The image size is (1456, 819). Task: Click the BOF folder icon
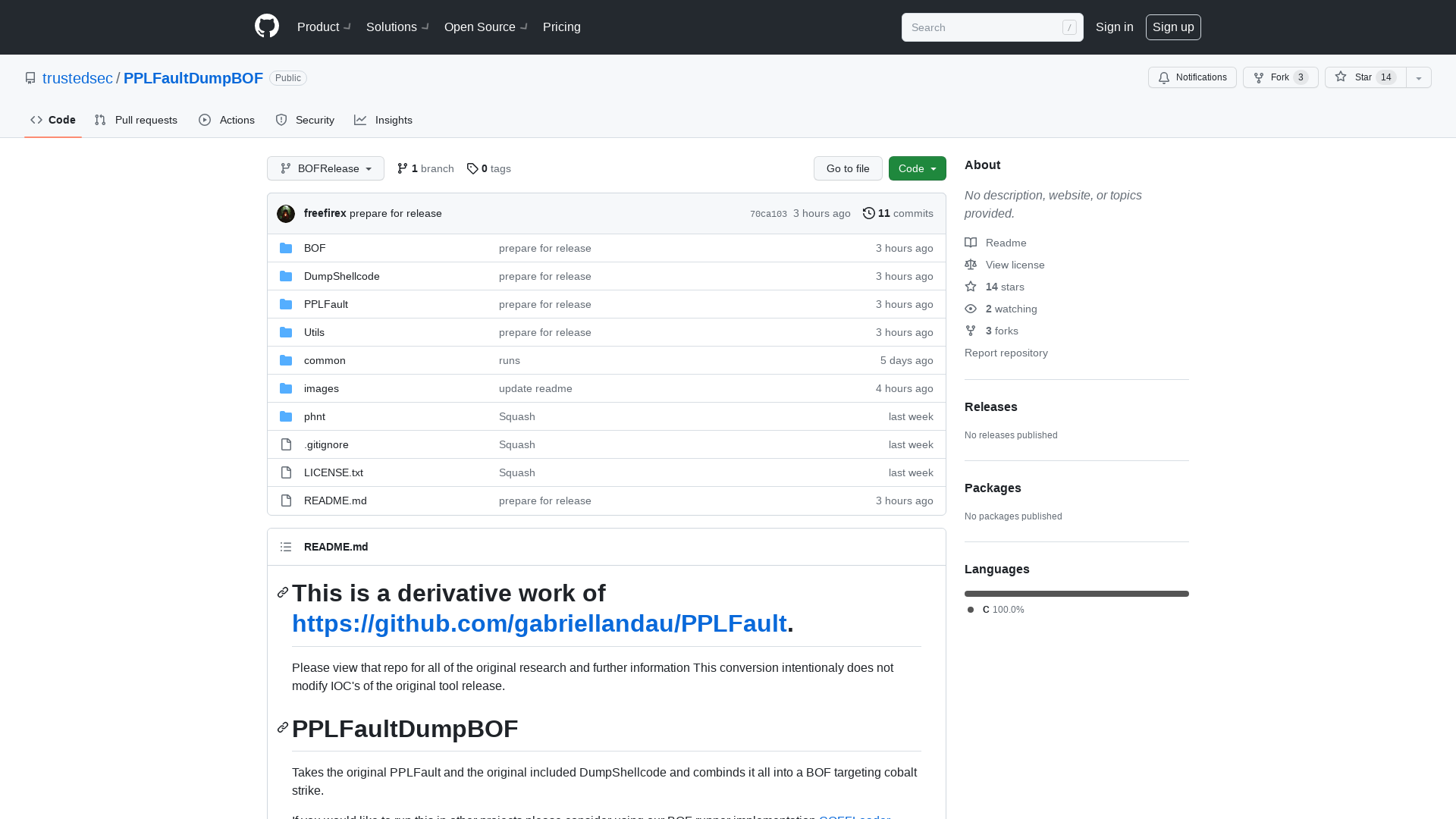tap(286, 248)
